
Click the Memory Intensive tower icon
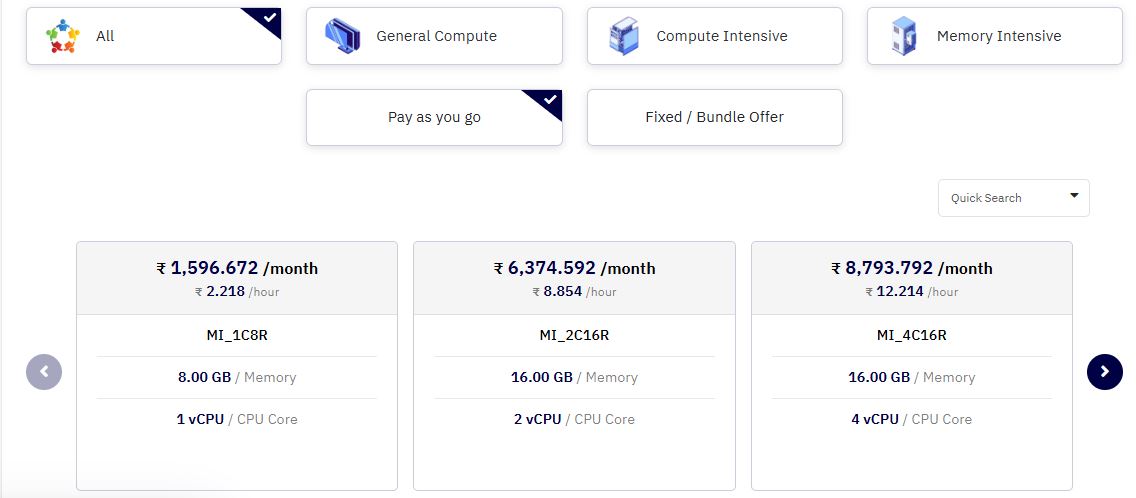[x=903, y=36]
